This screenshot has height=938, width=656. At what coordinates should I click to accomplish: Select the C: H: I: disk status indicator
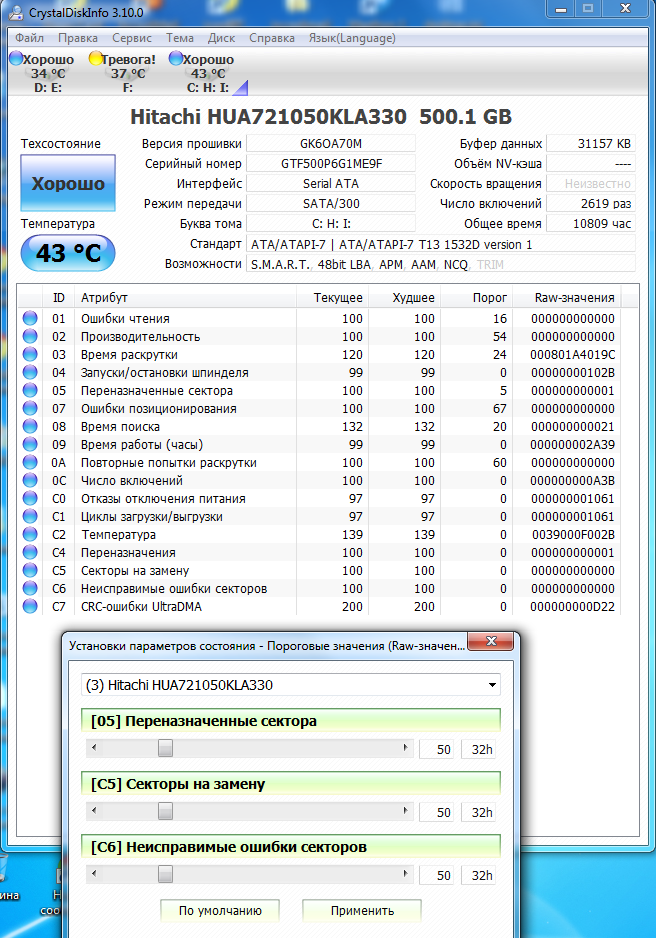click(x=202, y=73)
